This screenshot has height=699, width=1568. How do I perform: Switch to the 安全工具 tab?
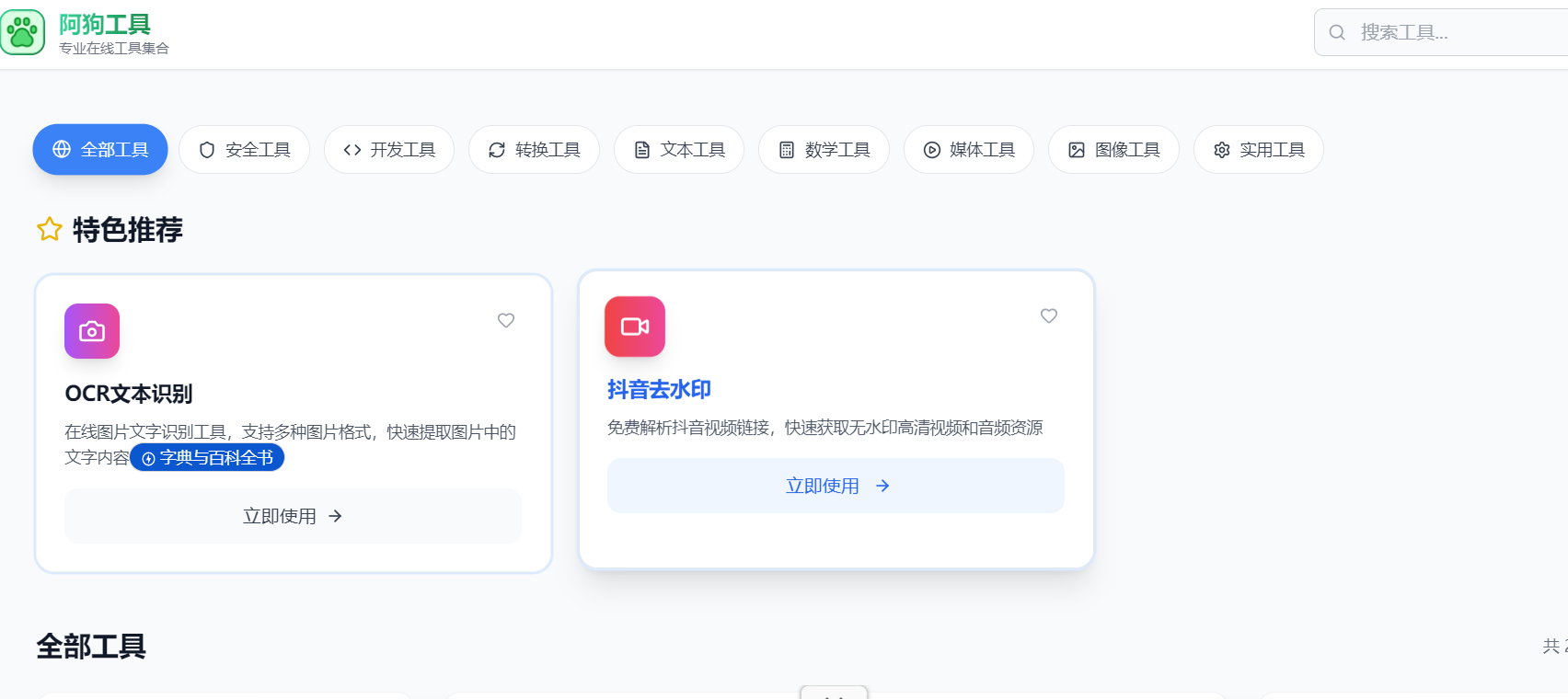pos(244,150)
